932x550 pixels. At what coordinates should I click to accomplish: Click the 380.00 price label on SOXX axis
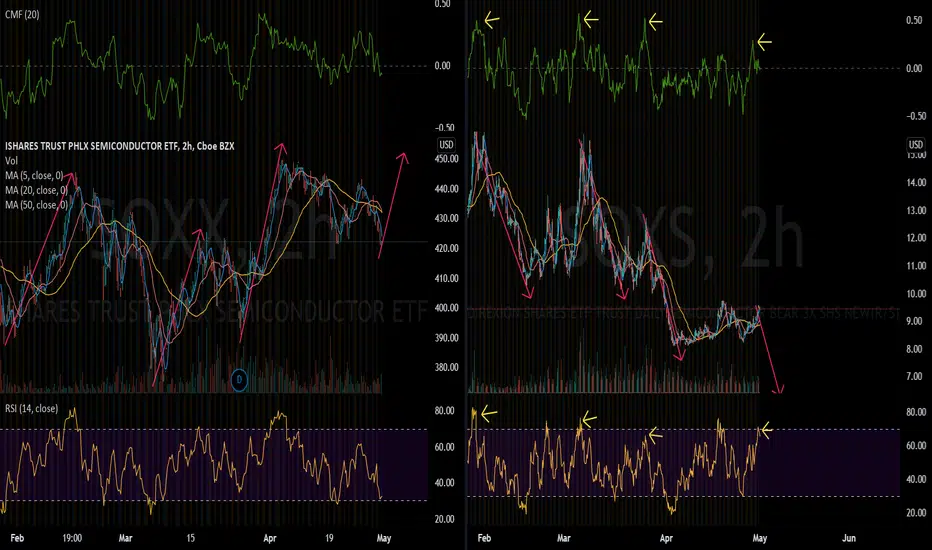[x=446, y=367]
